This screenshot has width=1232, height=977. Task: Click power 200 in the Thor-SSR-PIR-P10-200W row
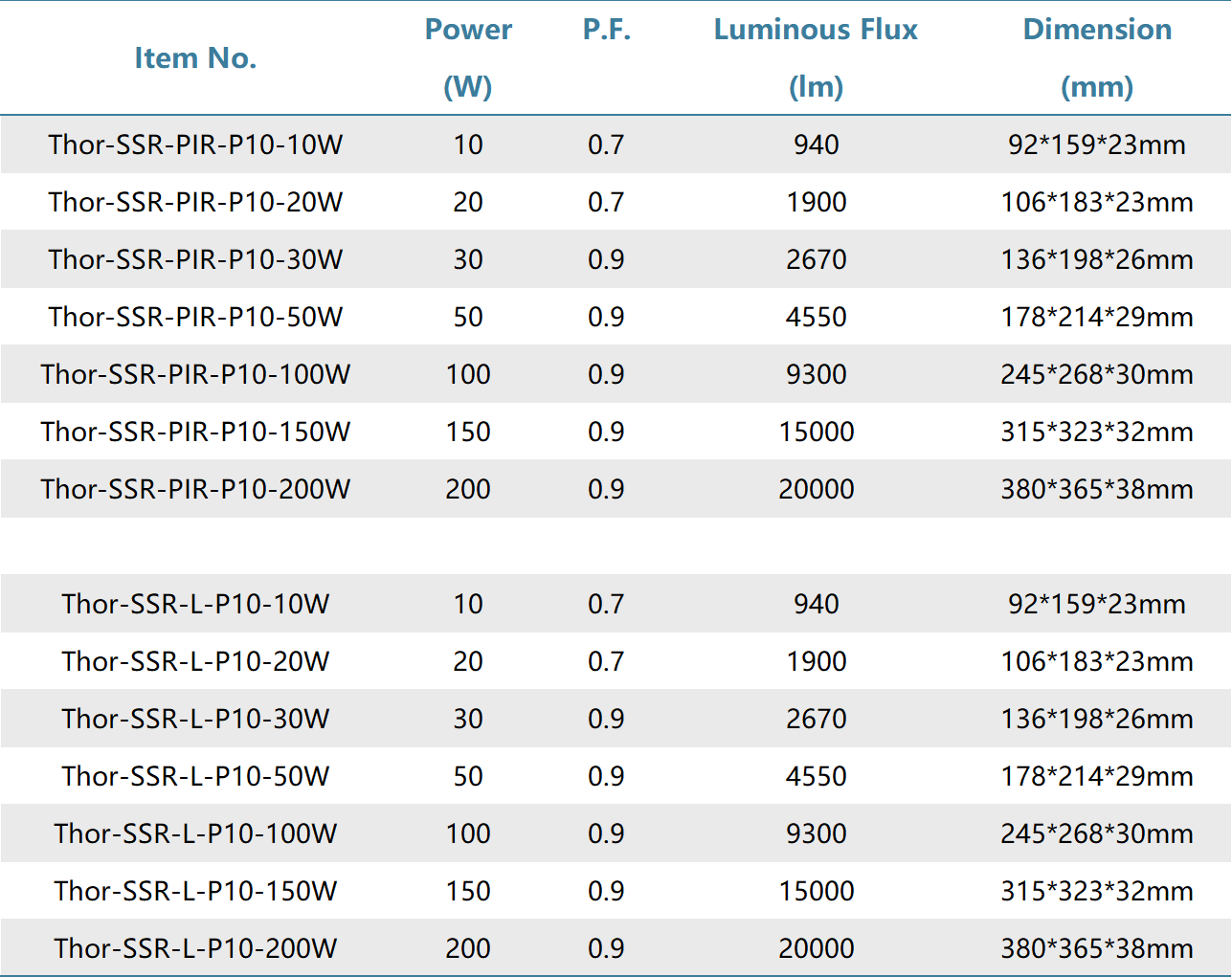[x=468, y=489]
